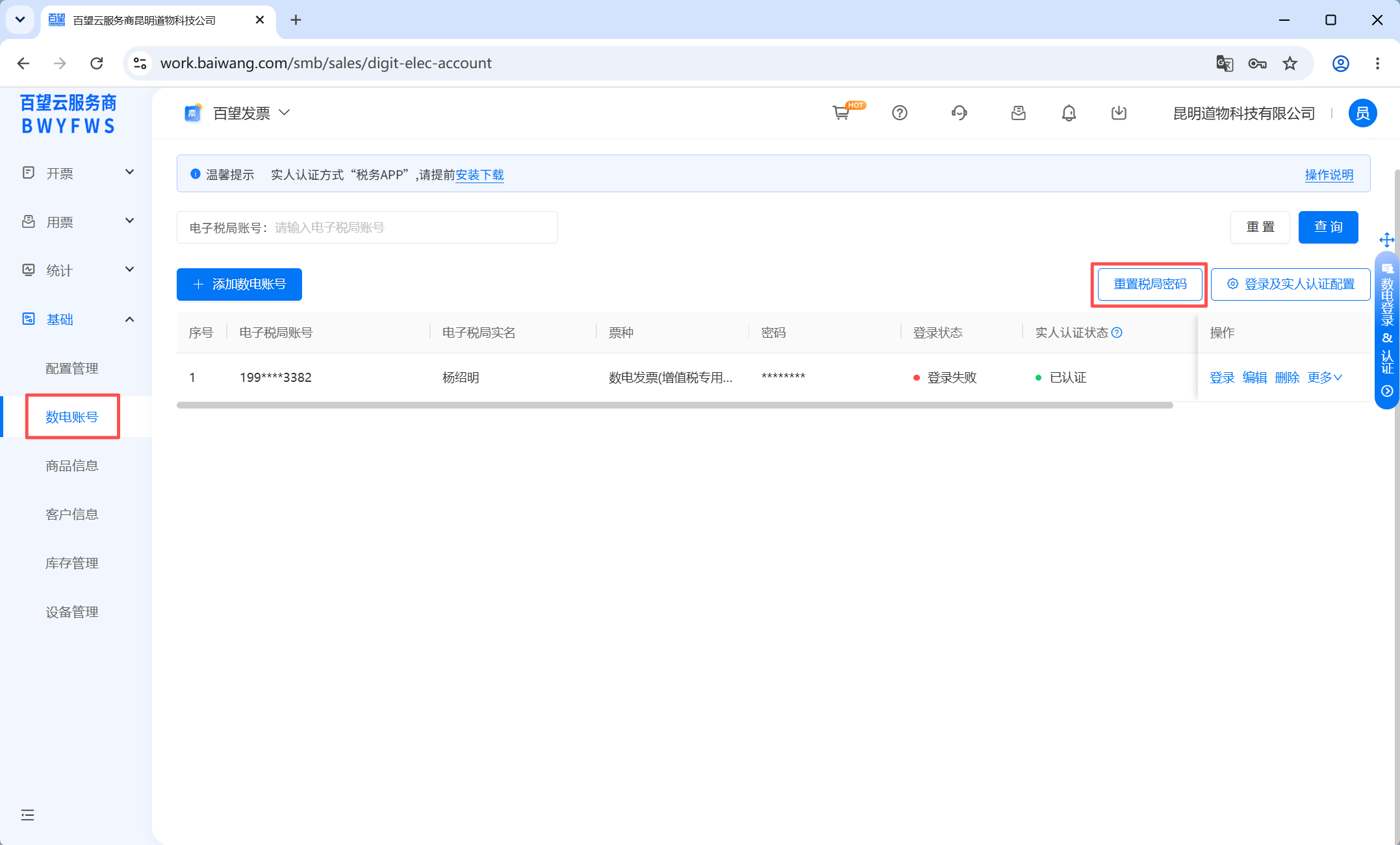
Task: Bookmark this page star icon
Action: pyautogui.click(x=1290, y=63)
